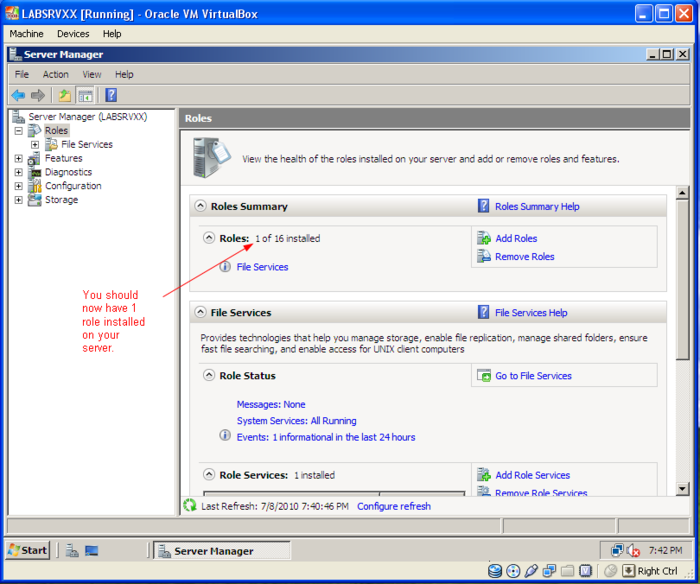Click the scroll down arrow on vertical scrollbar
The image size is (700, 584).
pos(683,489)
